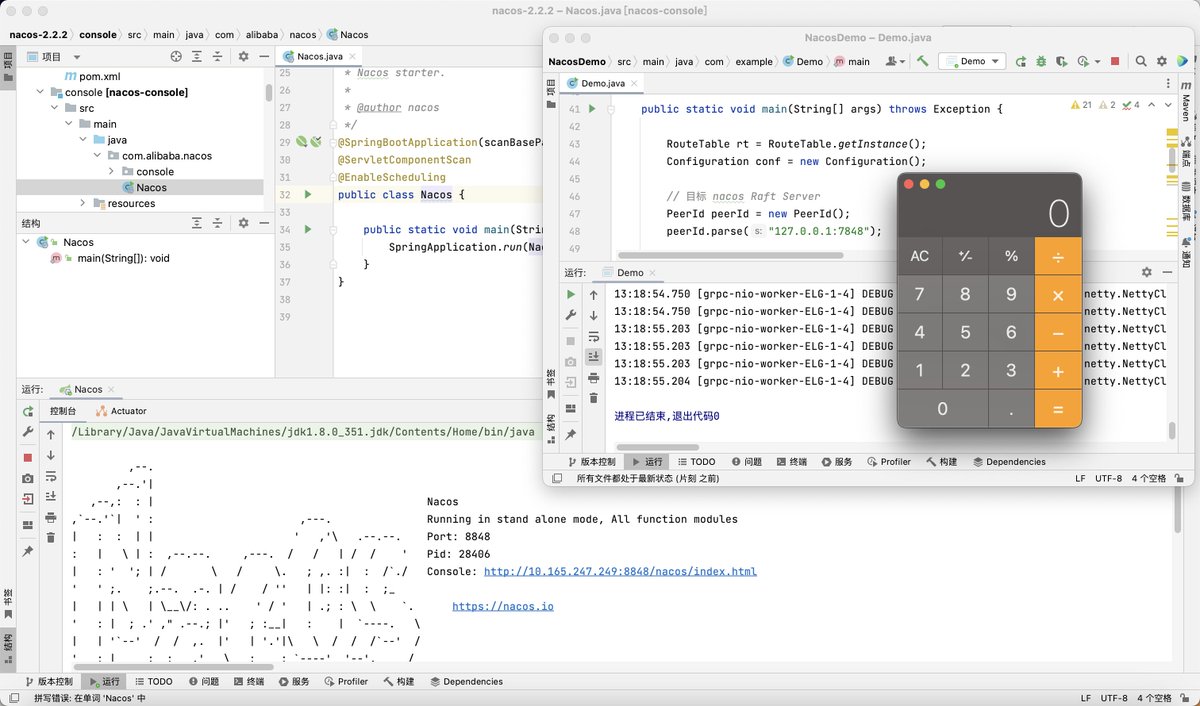This screenshot has height=706, width=1200.
Task: Collapse the java folder node
Action: [84, 140]
